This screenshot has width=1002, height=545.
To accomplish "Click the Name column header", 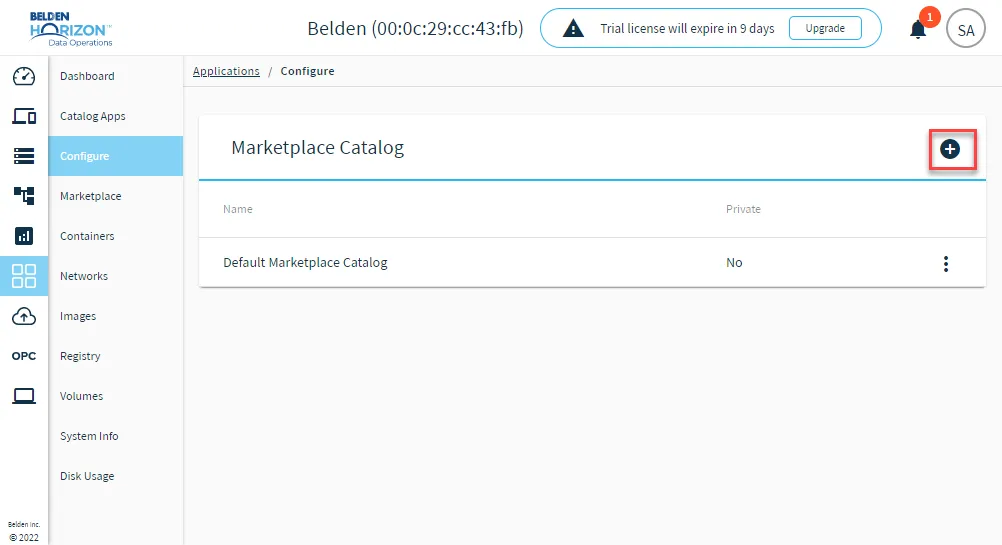I will point(238,209).
